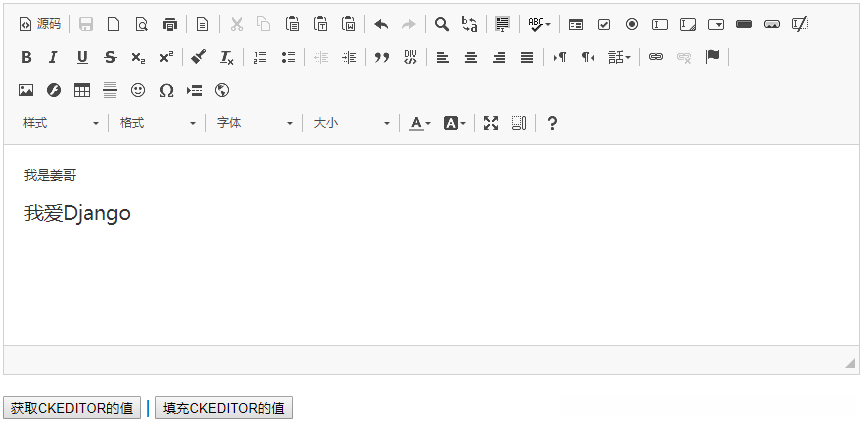Insert a form button
Image resolution: width=865 pixels, height=427 pixels.
[x=744, y=24]
